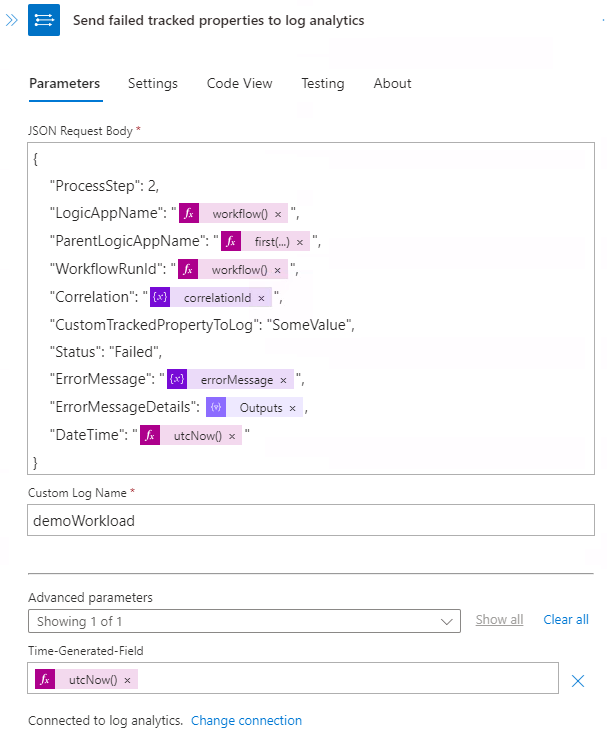The height and width of the screenshot is (732, 607).
Task: Collapse the panel using the double chevron
Action: 12,20
